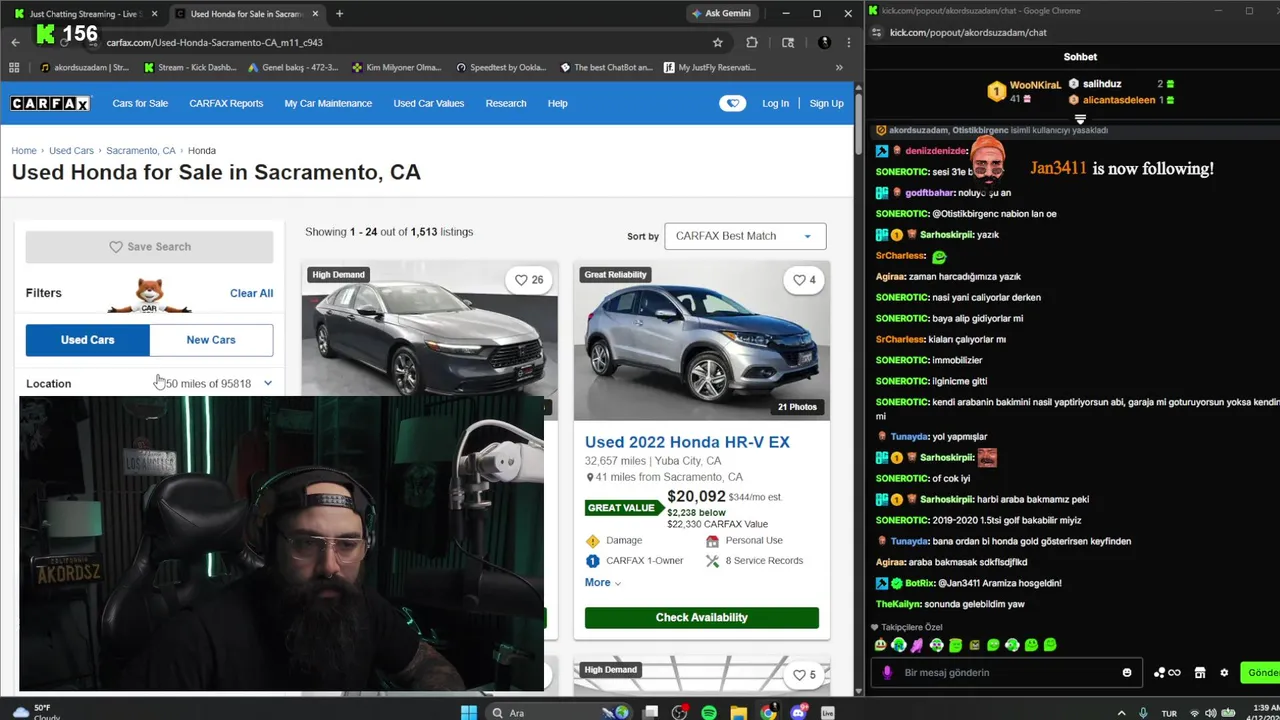The width and height of the screenshot is (1280, 720).
Task: Open the Kick chat settings gear
Action: 1224,673
